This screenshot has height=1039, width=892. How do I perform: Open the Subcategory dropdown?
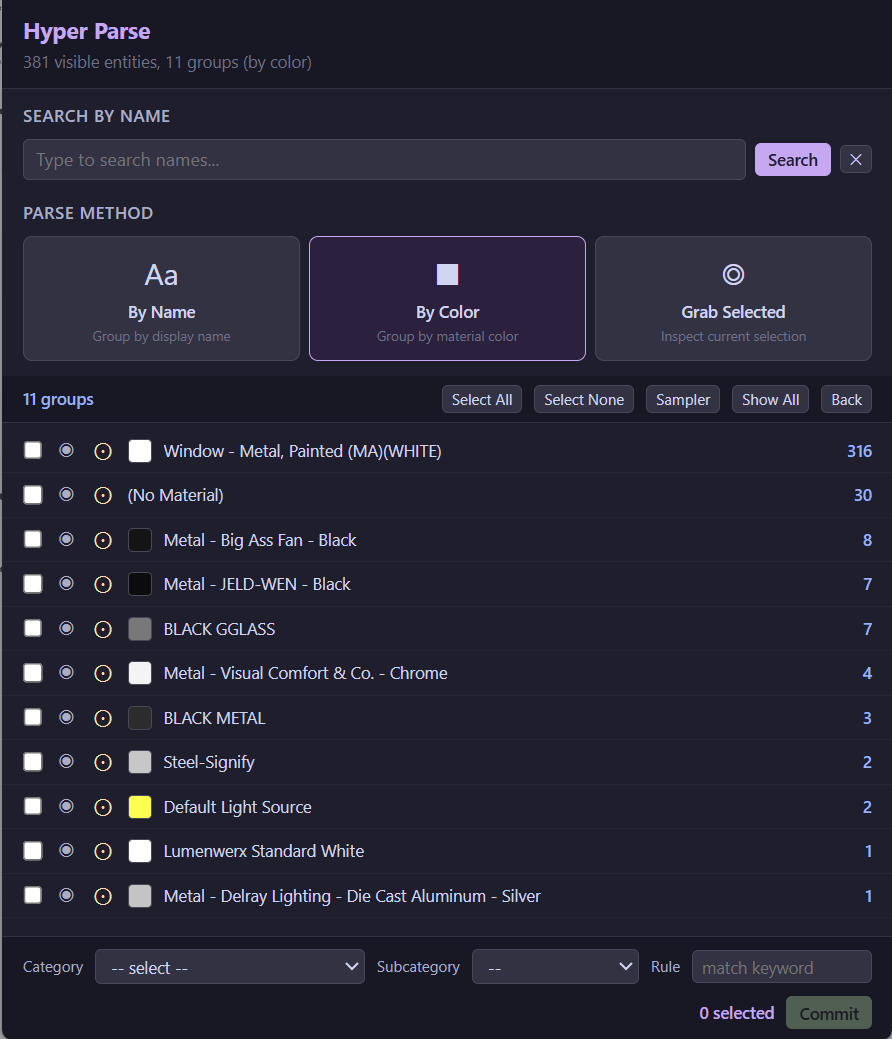pyautogui.click(x=555, y=967)
